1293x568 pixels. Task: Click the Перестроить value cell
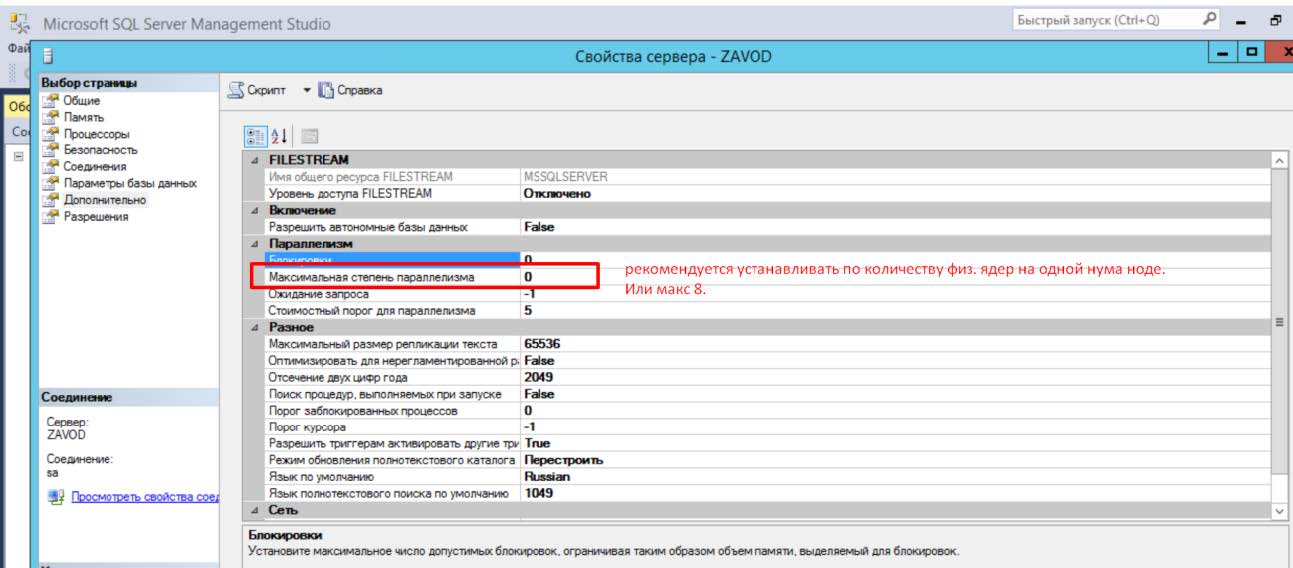point(563,460)
